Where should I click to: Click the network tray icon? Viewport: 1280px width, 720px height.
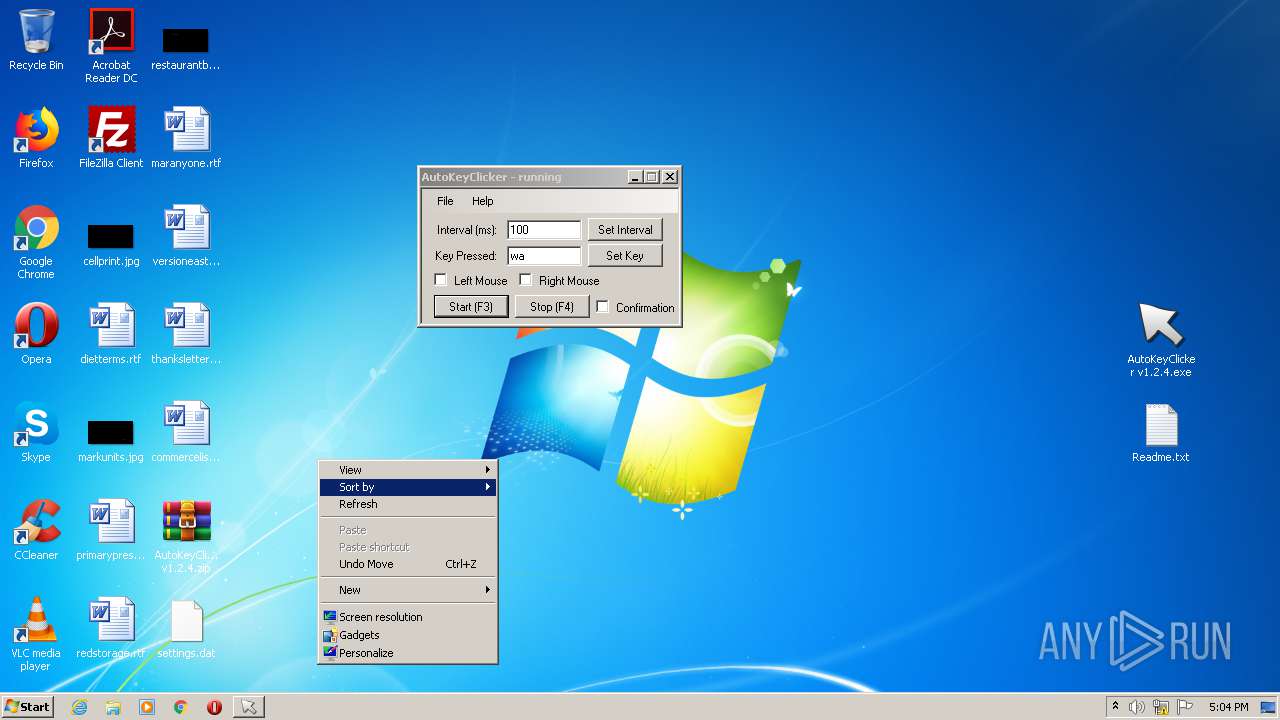coord(1161,707)
